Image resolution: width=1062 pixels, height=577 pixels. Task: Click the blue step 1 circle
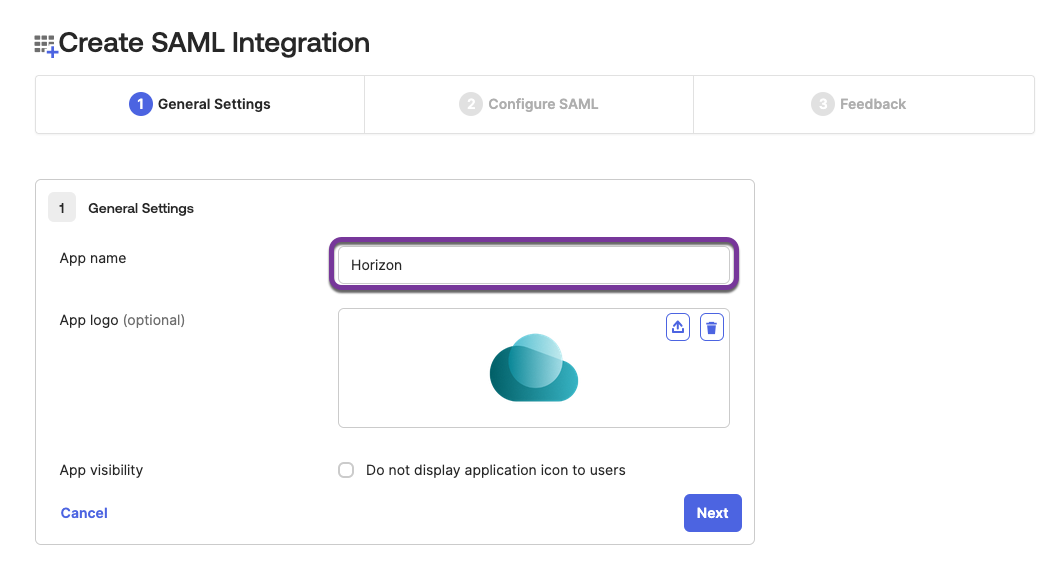tap(140, 104)
